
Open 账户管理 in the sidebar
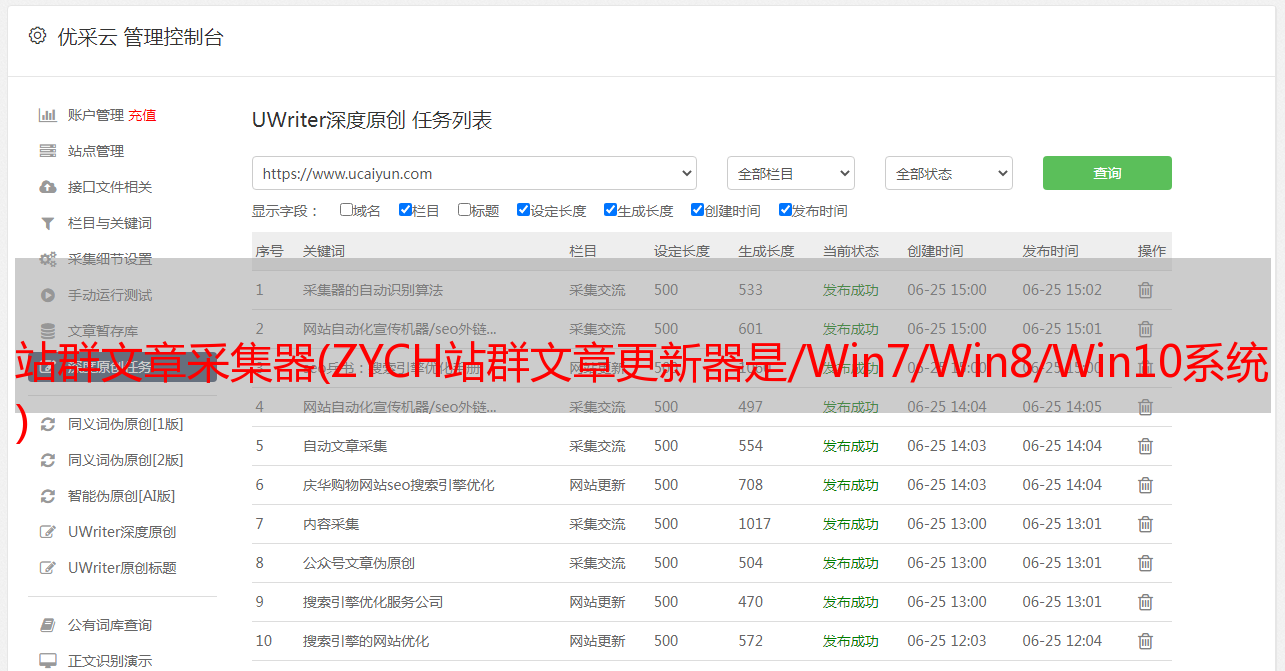point(96,115)
